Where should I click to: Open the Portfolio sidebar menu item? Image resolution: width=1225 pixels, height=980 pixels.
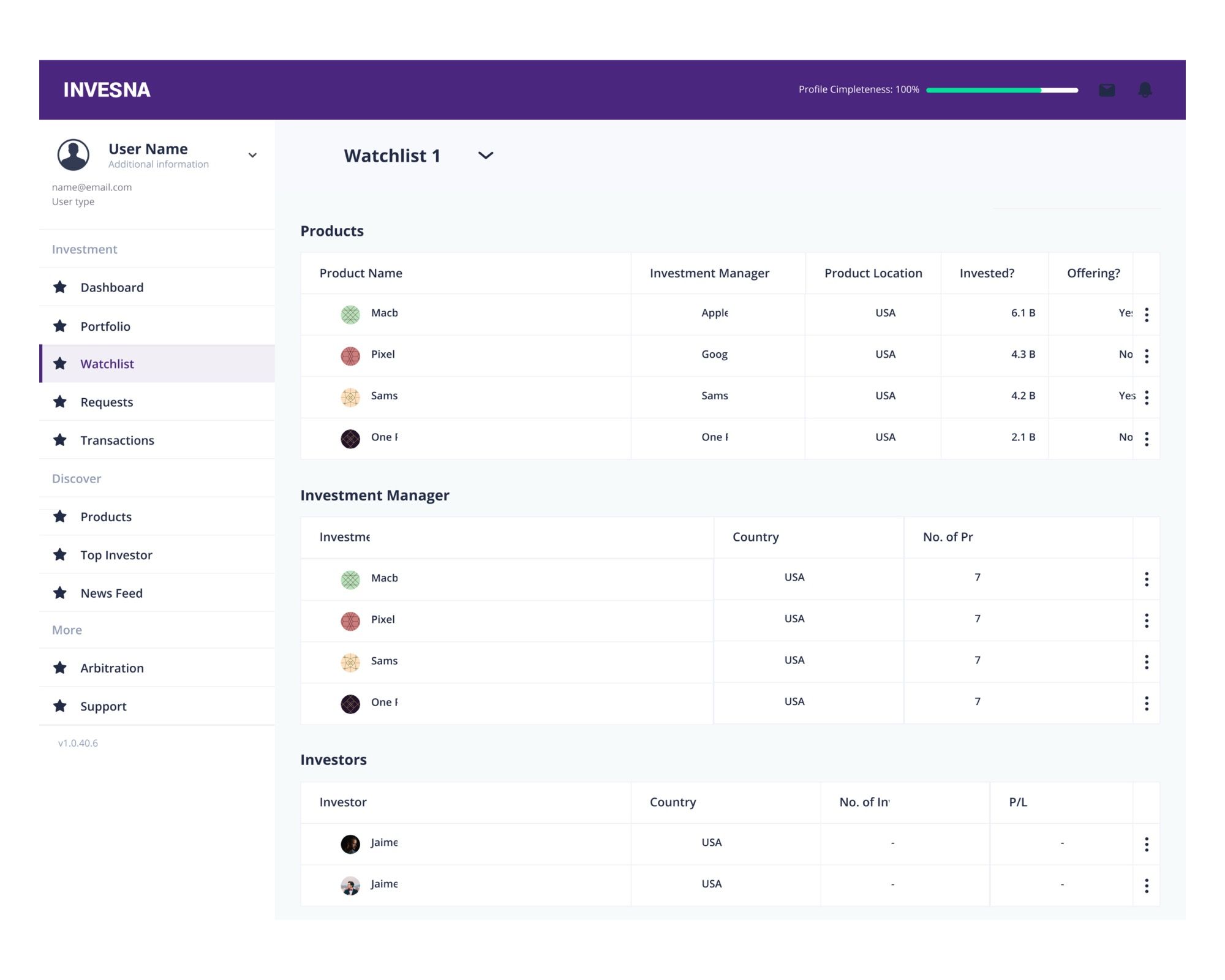click(x=105, y=326)
